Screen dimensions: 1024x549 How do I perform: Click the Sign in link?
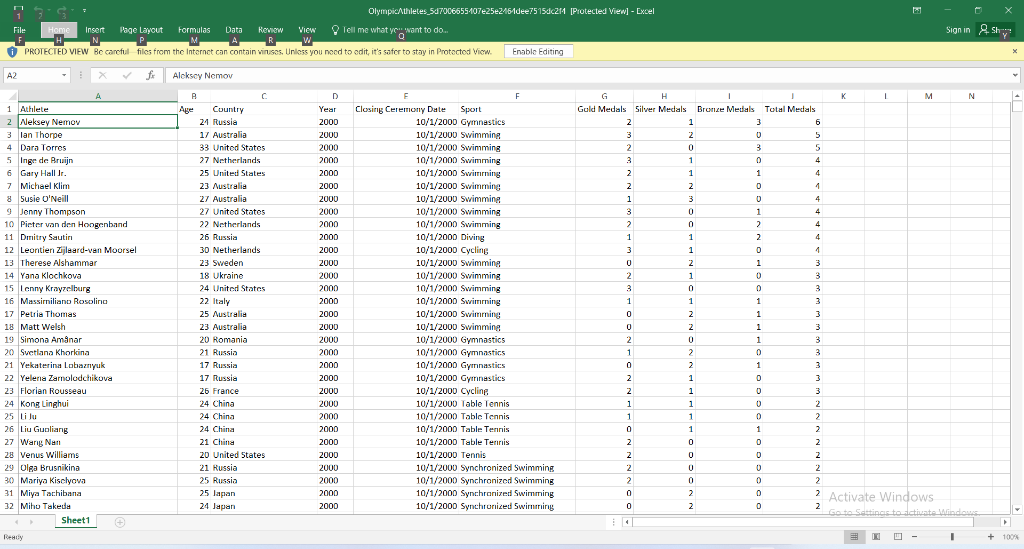coord(957,30)
